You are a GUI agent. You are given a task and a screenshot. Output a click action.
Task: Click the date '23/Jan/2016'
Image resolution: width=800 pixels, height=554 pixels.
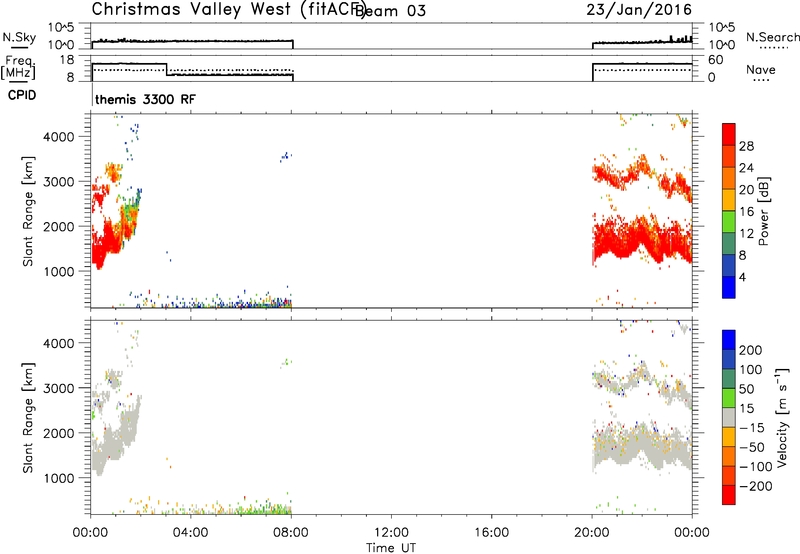click(x=639, y=9)
